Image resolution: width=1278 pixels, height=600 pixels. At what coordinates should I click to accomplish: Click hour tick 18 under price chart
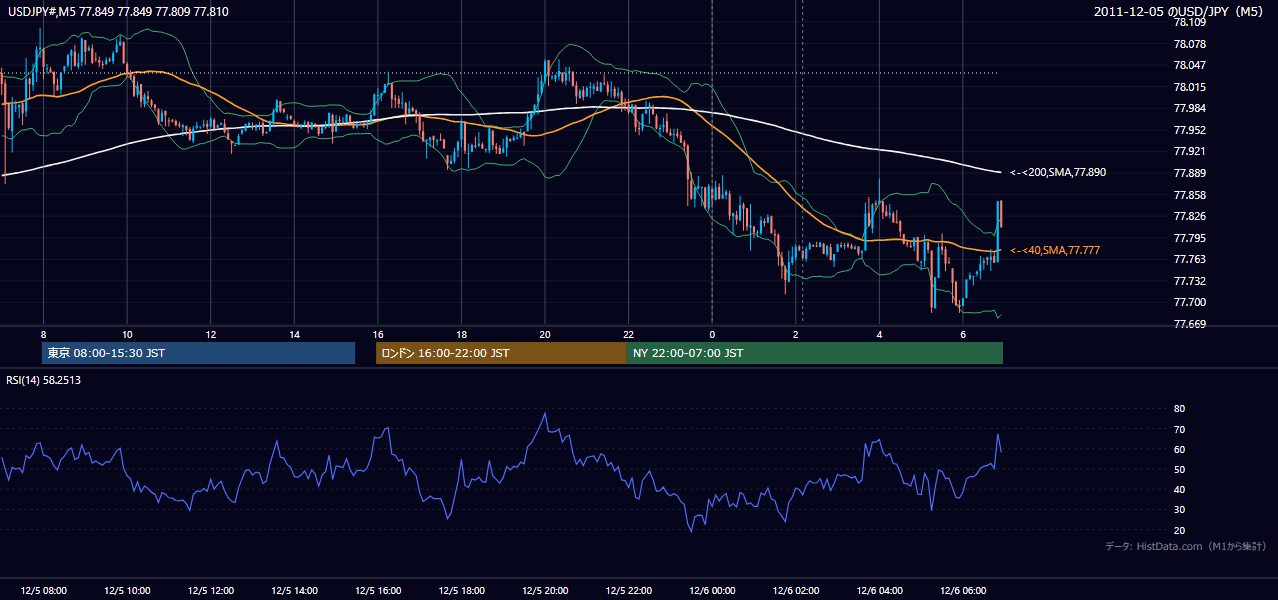click(x=461, y=334)
